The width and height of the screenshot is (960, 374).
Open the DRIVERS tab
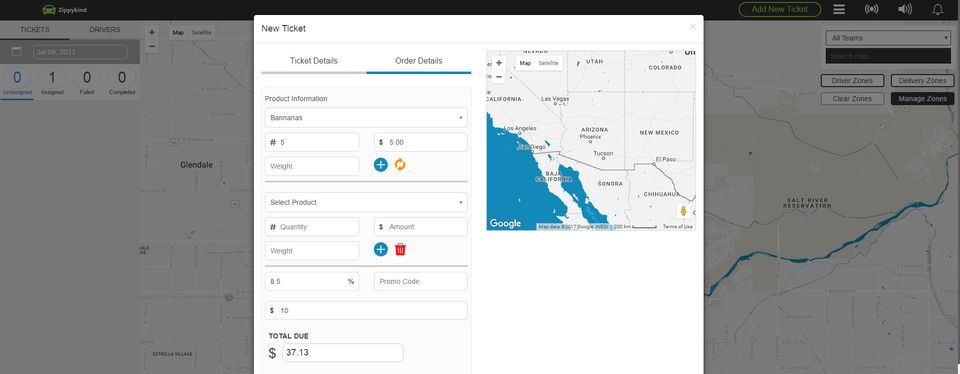105,29
